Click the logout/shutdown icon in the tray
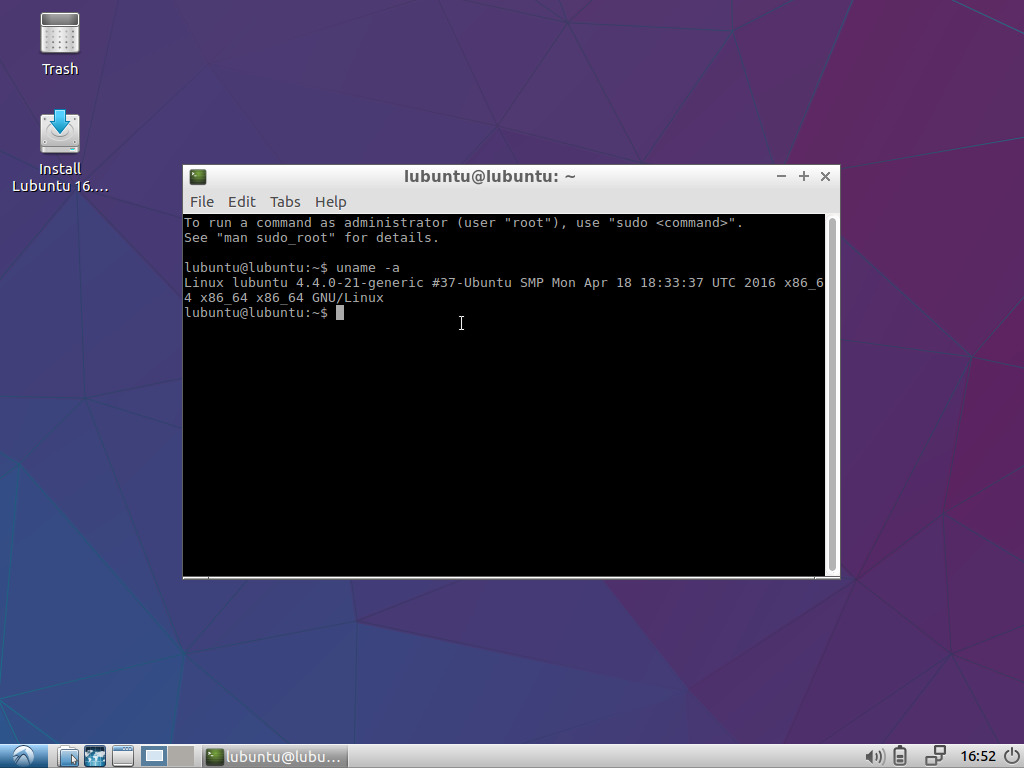Viewport: 1024px width, 768px height. coord(1011,756)
